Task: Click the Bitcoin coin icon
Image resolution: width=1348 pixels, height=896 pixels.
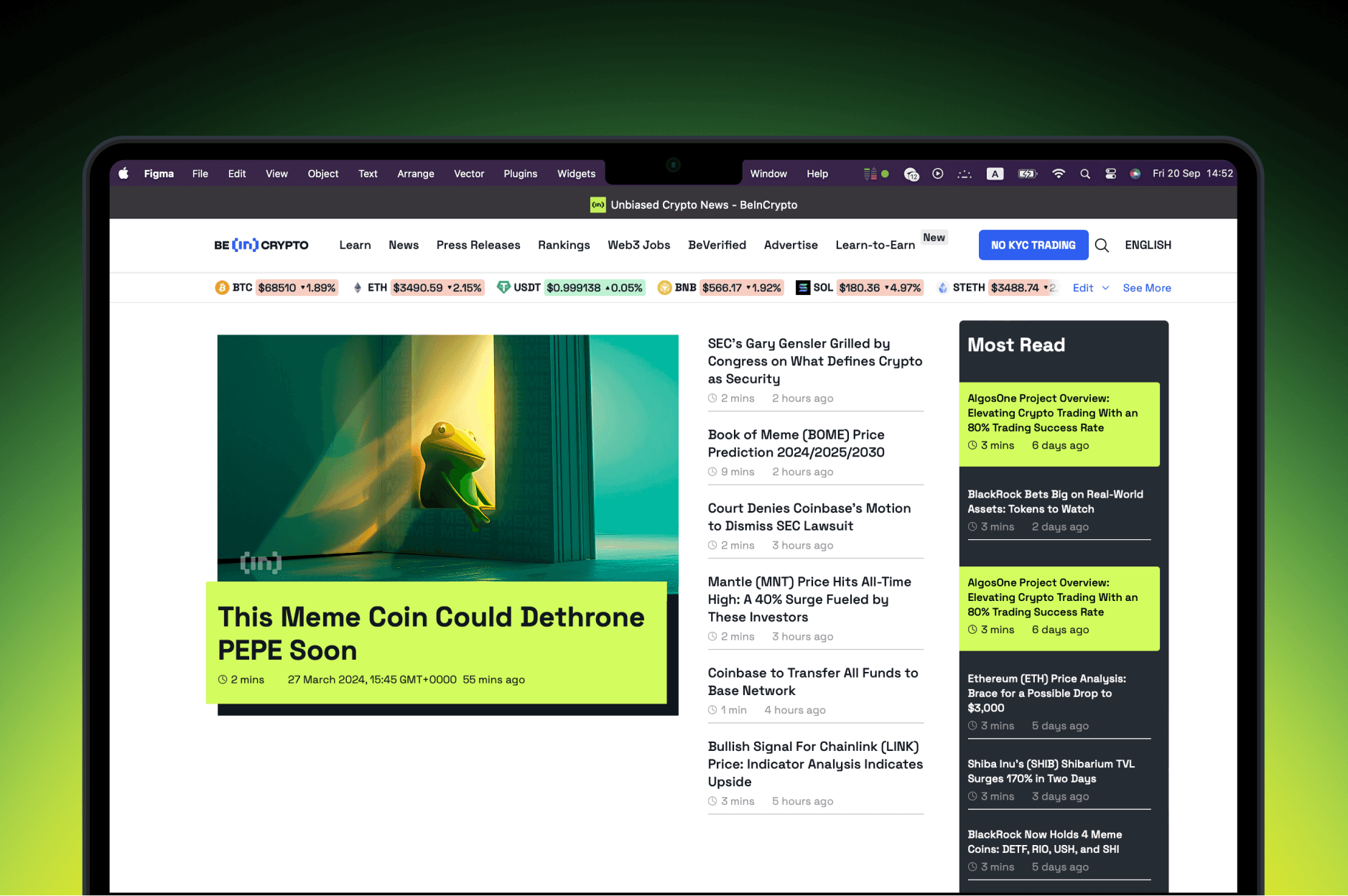Action: pyautogui.click(x=222, y=288)
